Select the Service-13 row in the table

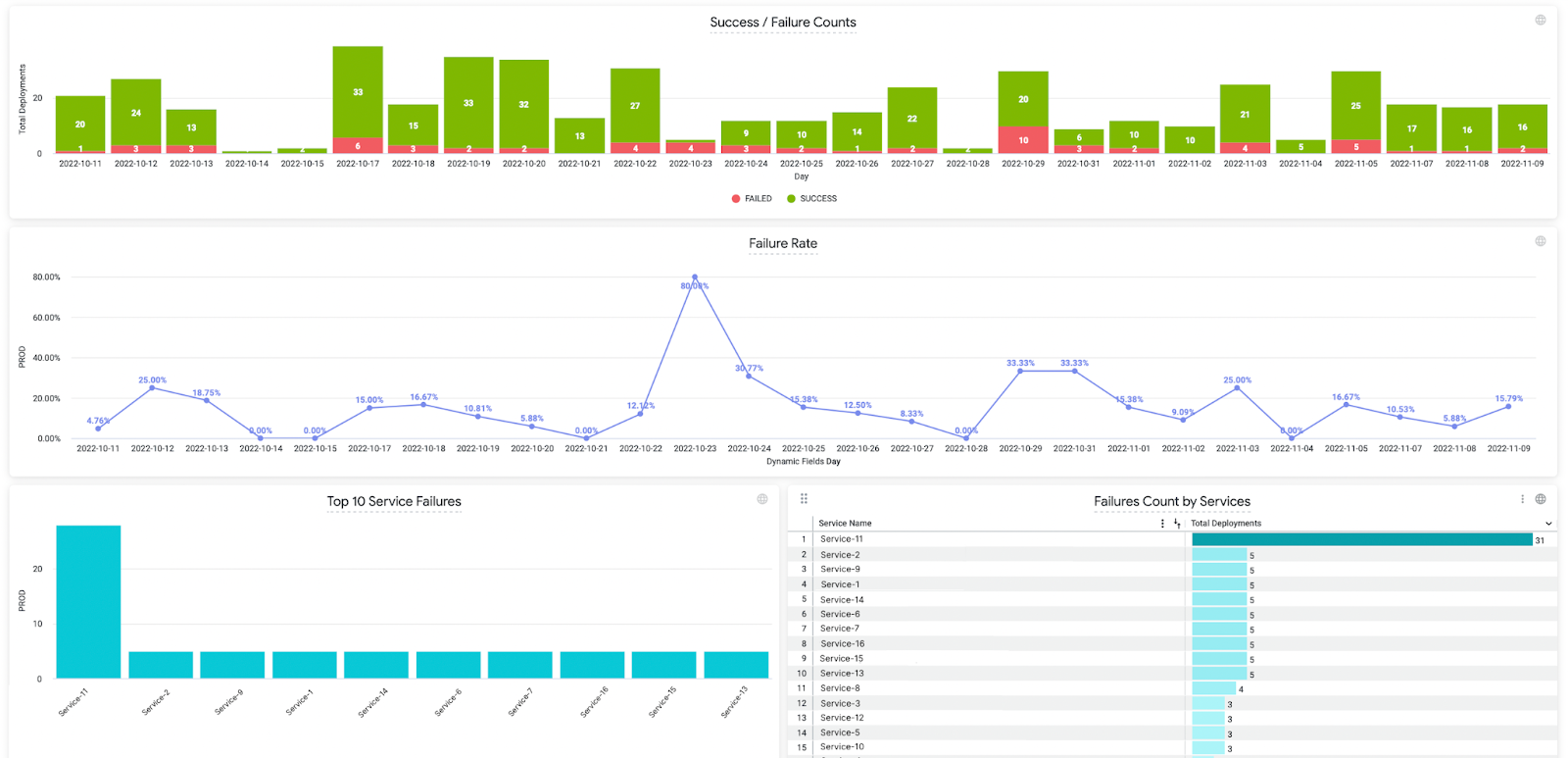[x=1172, y=674]
